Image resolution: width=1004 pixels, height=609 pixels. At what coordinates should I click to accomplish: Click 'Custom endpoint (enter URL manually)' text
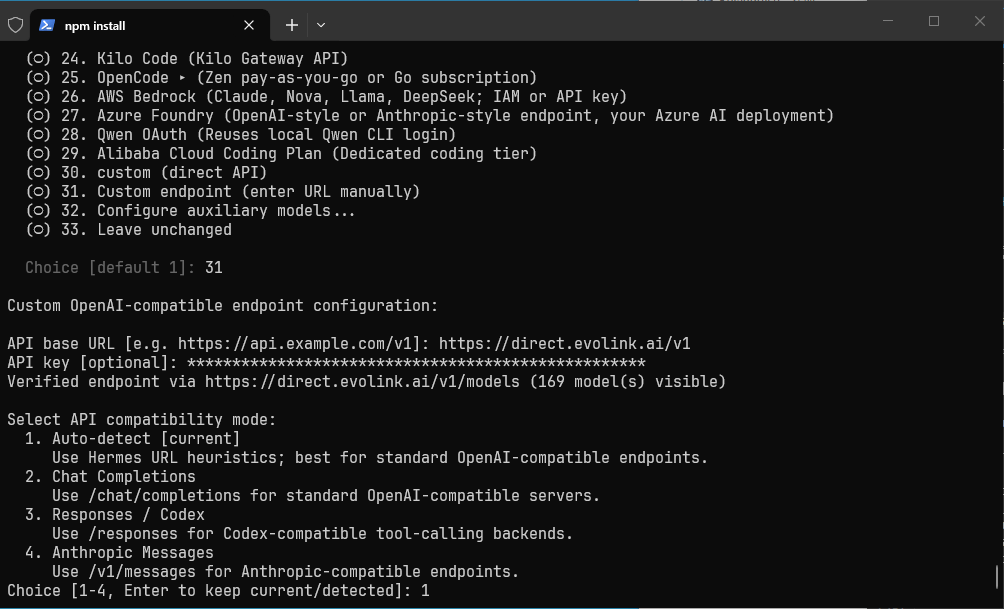(258, 192)
